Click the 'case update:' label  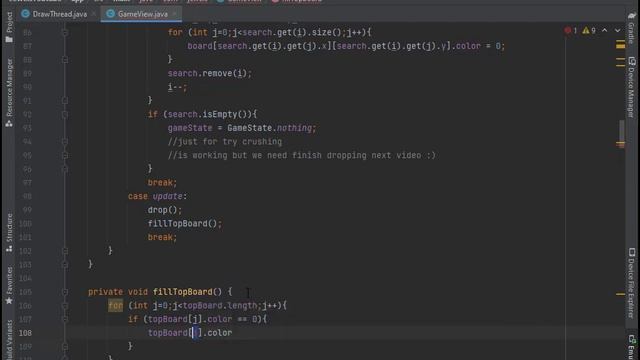[158, 196]
